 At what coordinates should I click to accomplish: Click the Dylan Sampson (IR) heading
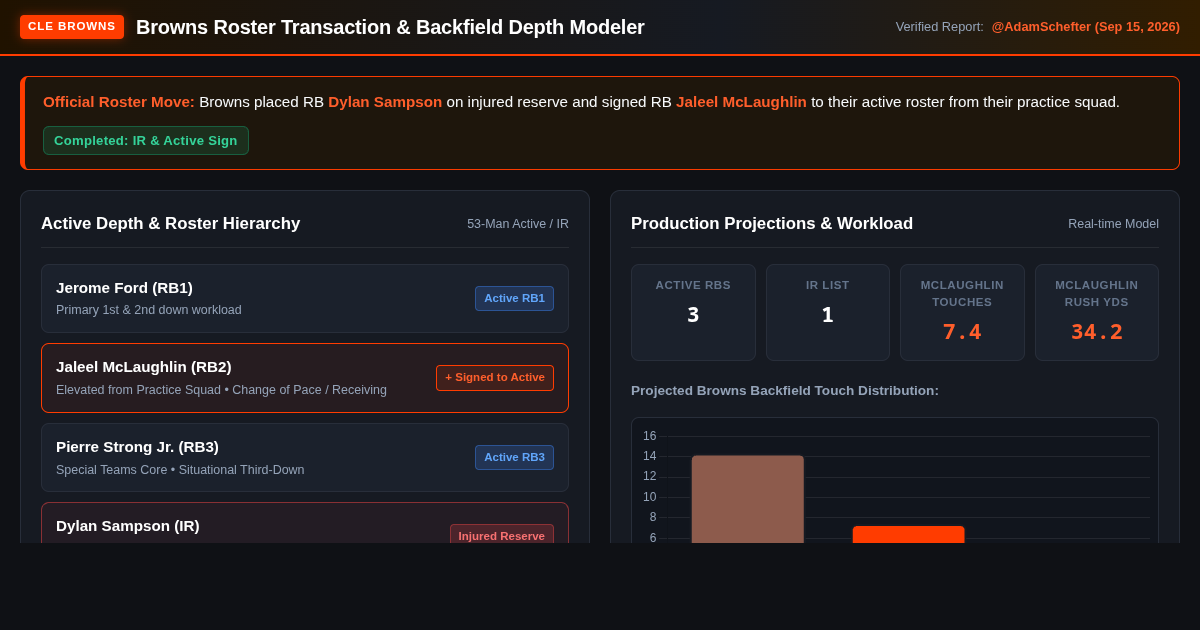[128, 526]
